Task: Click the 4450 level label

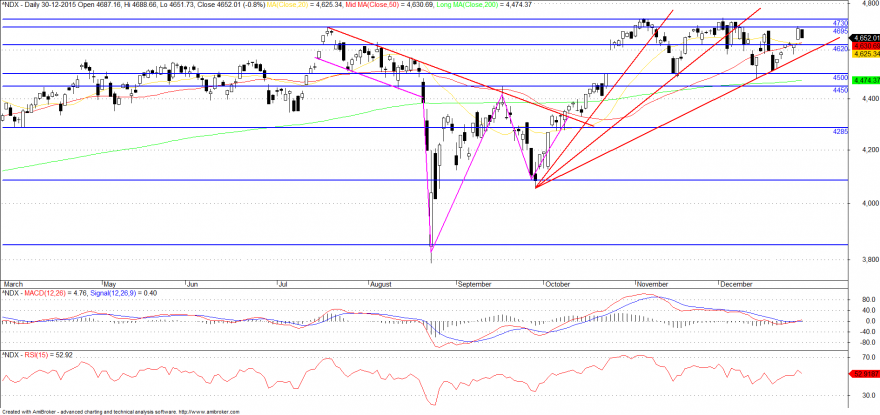Action: 840,90
